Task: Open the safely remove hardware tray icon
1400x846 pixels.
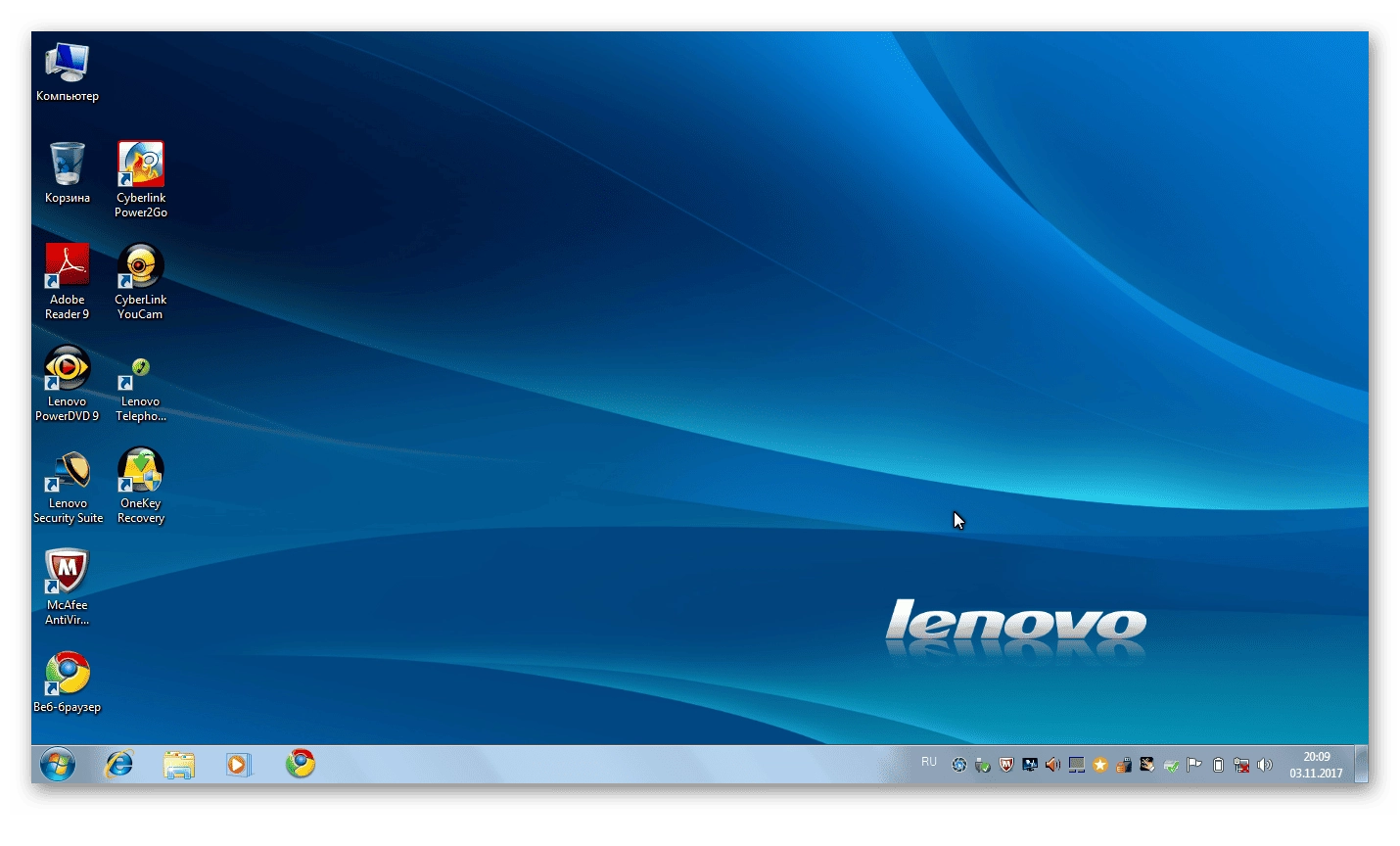Action: point(1124,765)
